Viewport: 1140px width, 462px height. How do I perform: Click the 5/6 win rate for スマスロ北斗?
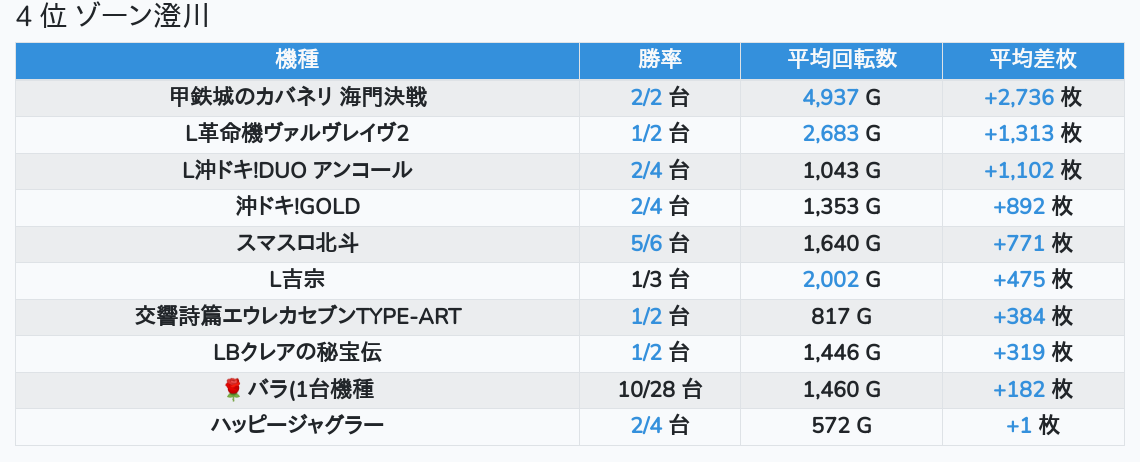(647, 243)
